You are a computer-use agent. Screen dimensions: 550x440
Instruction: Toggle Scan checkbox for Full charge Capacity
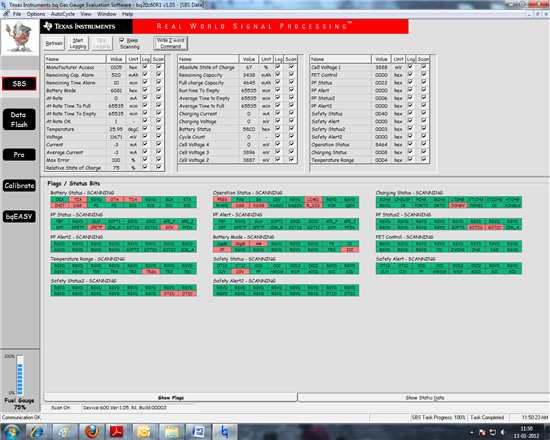[x=291, y=82]
